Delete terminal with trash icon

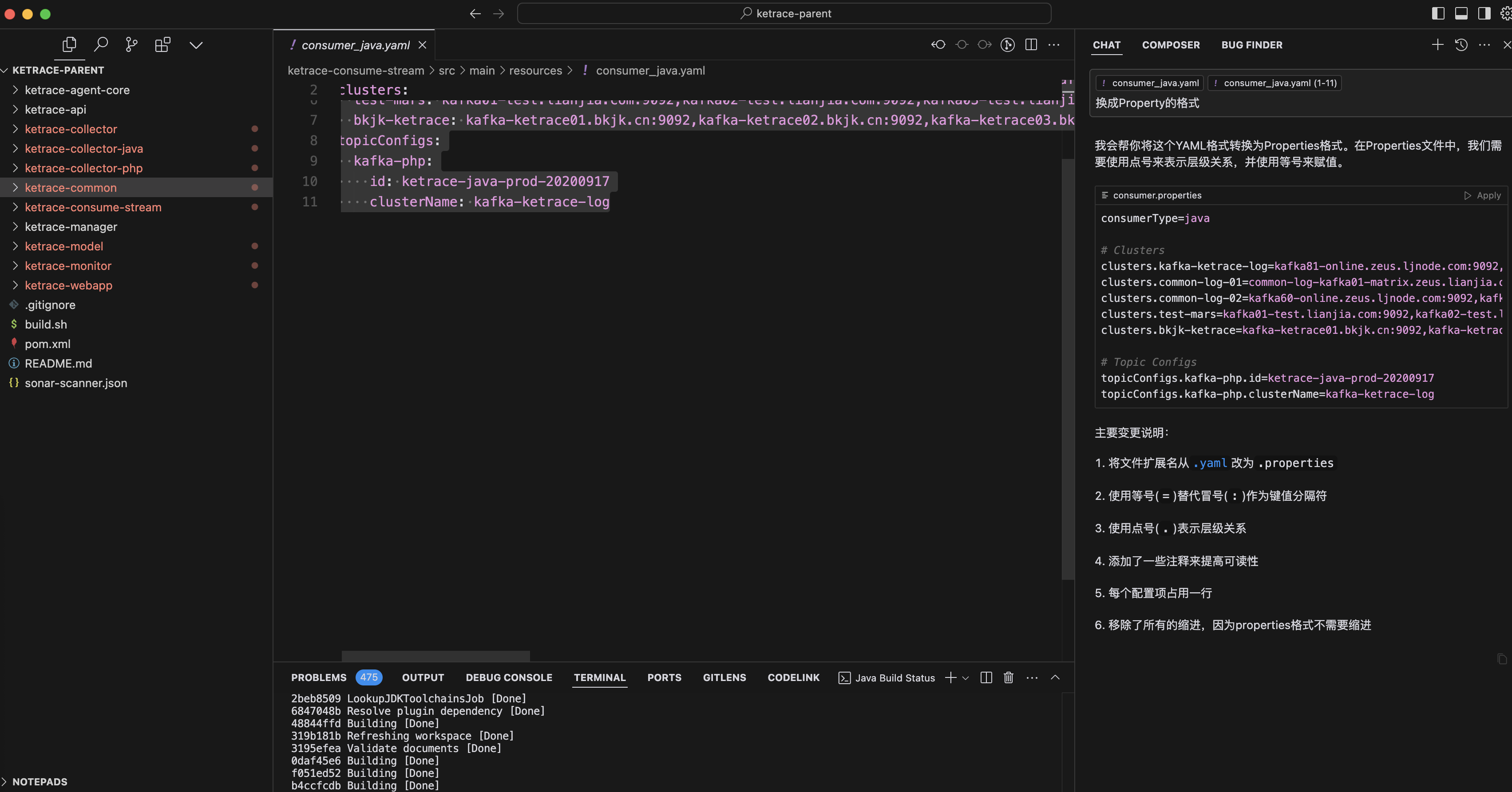1009,677
